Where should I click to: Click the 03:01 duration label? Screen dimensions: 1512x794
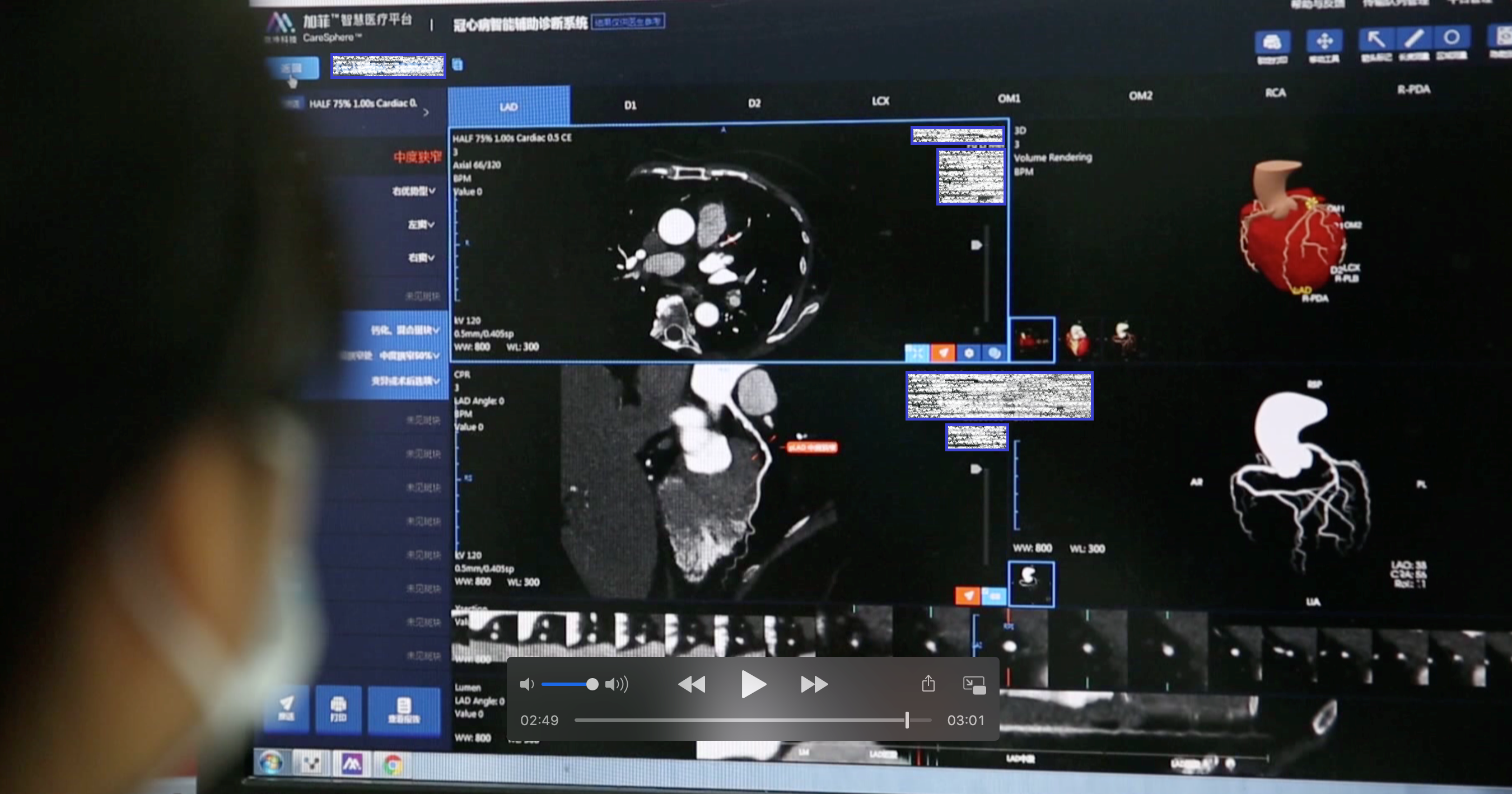click(965, 720)
